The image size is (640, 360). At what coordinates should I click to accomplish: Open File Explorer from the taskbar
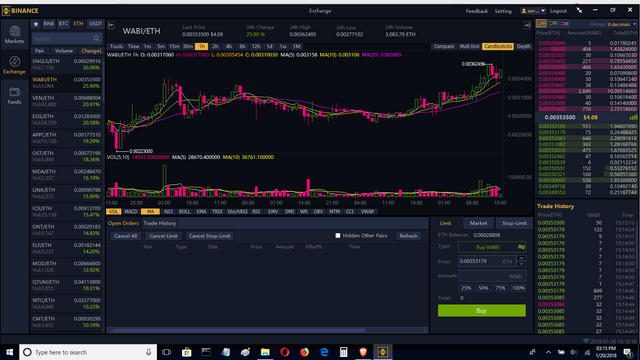265,352
